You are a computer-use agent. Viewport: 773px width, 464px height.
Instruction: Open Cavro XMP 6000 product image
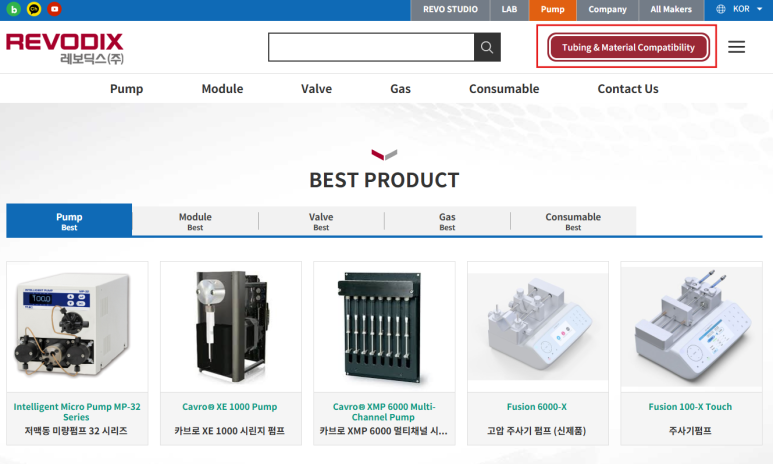(384, 327)
